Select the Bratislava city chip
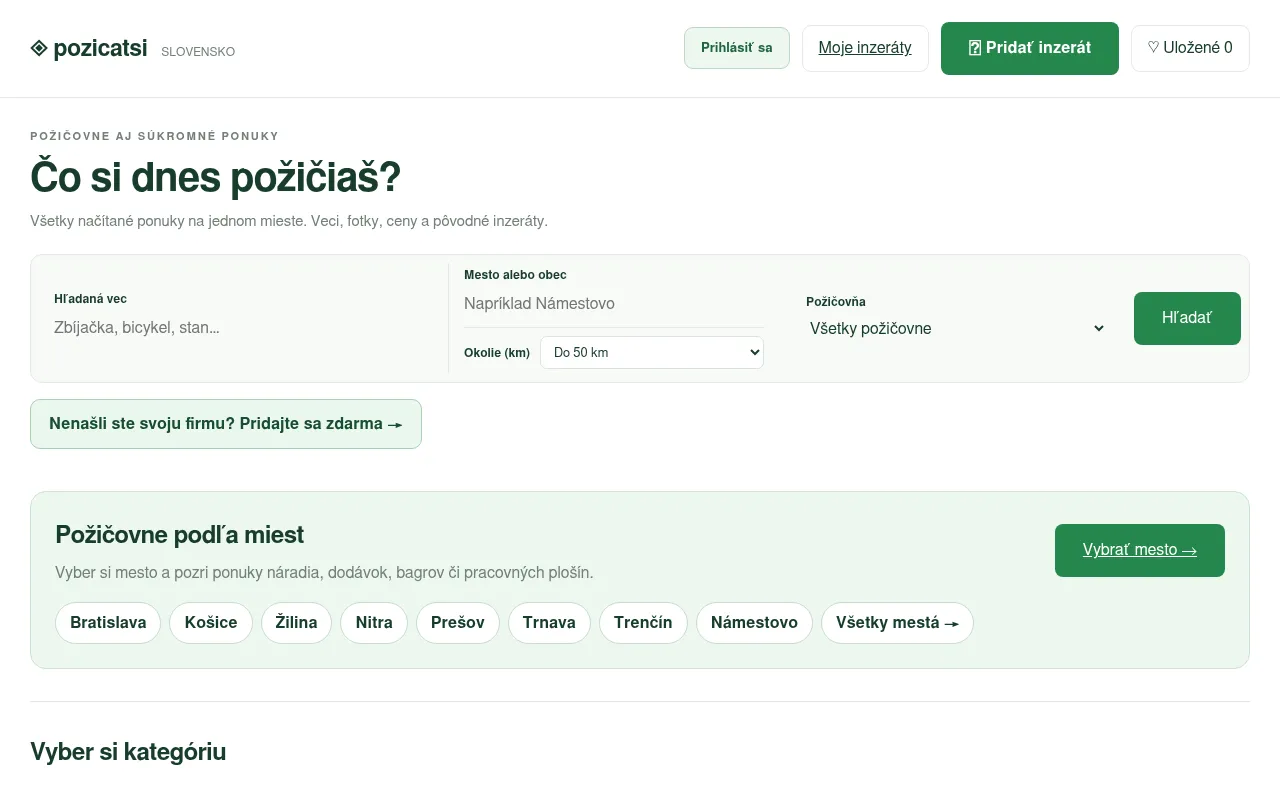The height and width of the screenshot is (800, 1280). [x=108, y=623]
